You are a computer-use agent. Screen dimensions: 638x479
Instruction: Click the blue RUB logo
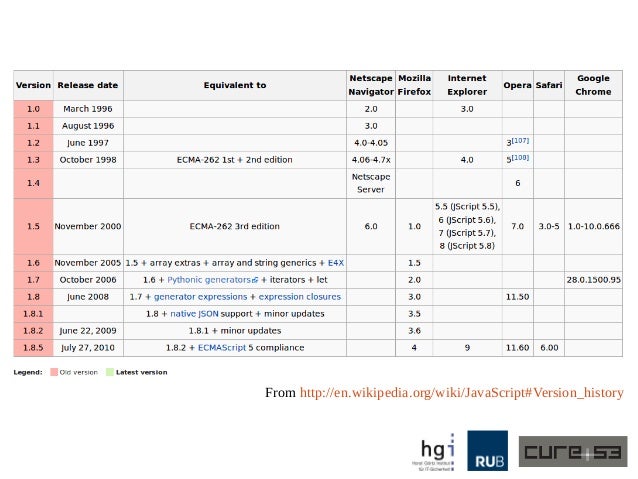tap(487, 451)
